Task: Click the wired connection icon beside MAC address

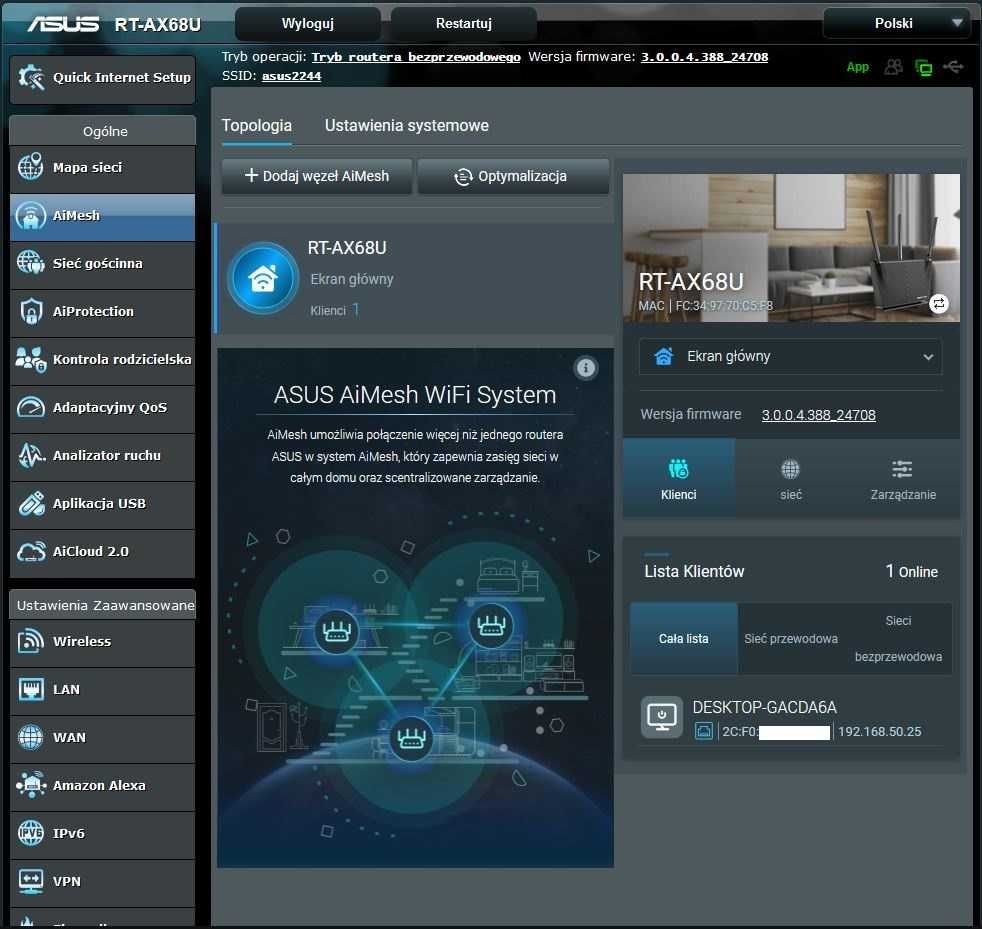Action: click(x=704, y=731)
